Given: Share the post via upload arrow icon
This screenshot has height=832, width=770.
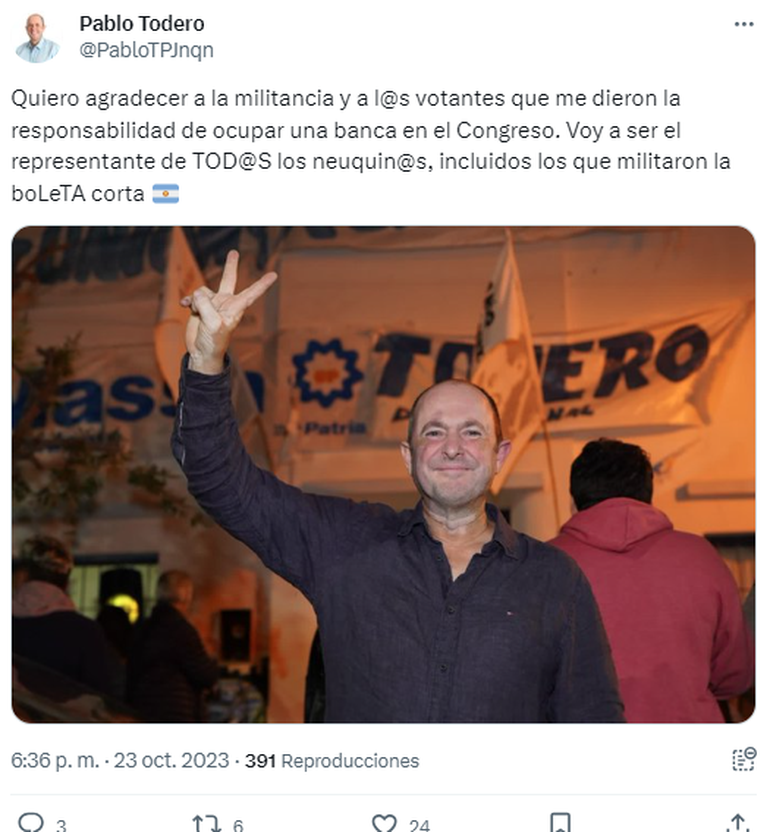Looking at the screenshot, I should 737,824.
